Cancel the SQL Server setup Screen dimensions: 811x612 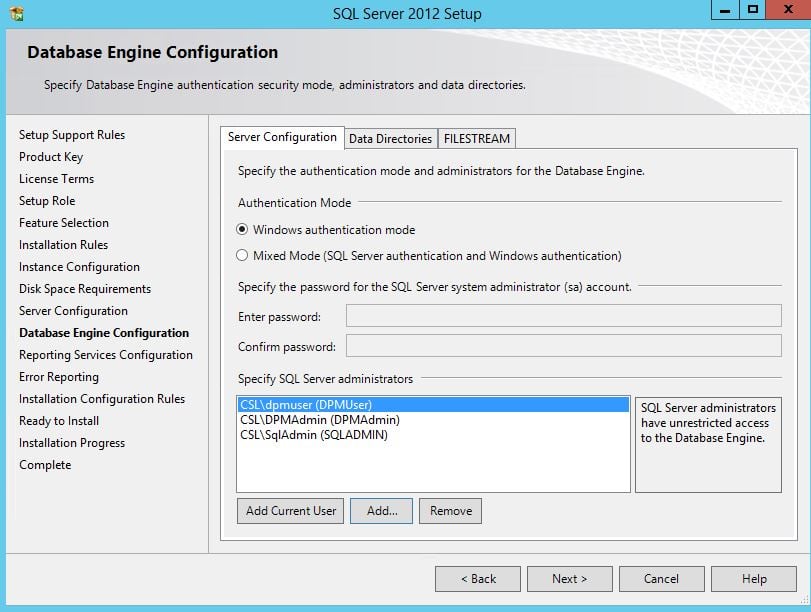tap(662, 579)
